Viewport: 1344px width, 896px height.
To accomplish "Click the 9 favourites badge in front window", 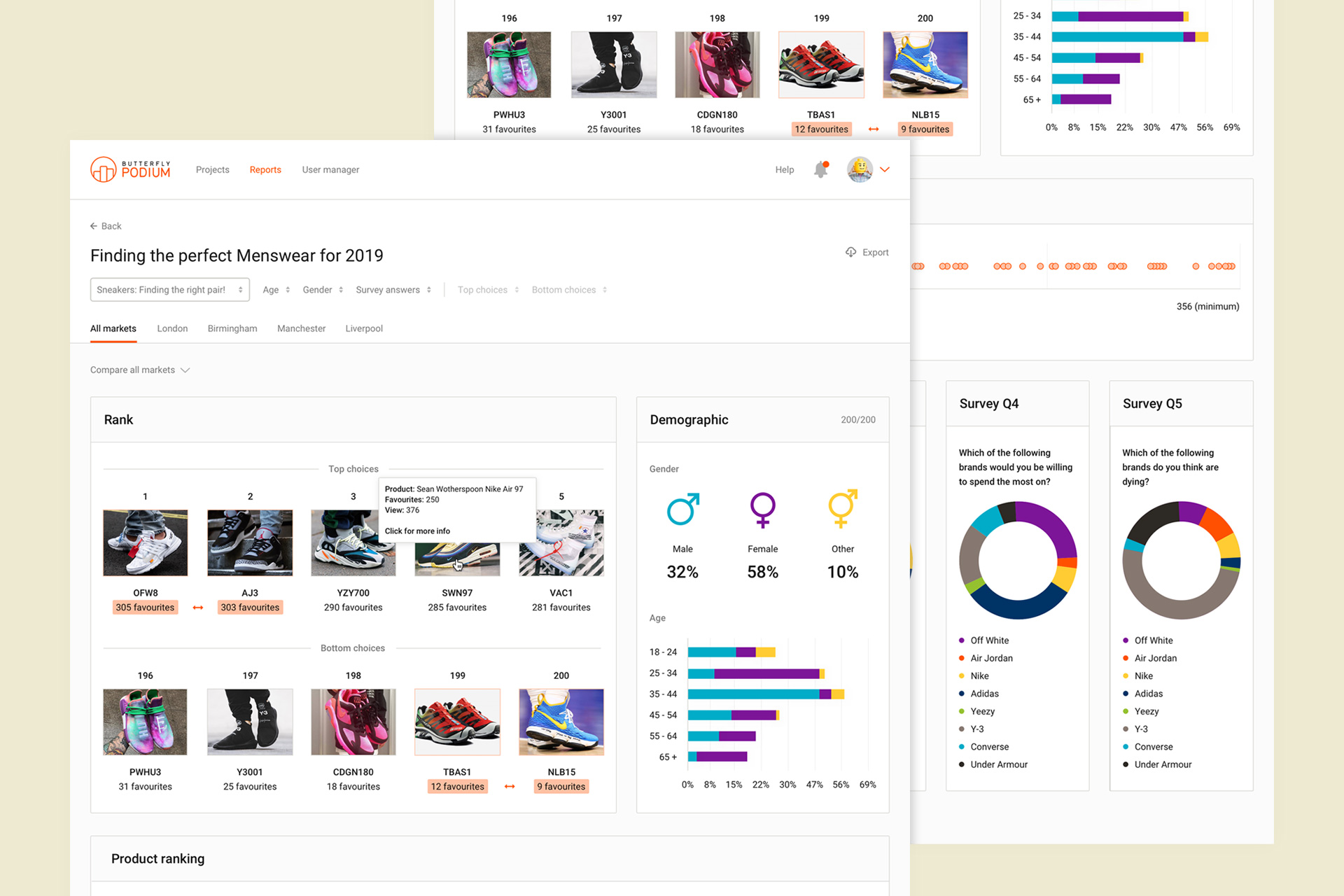I will point(561,787).
